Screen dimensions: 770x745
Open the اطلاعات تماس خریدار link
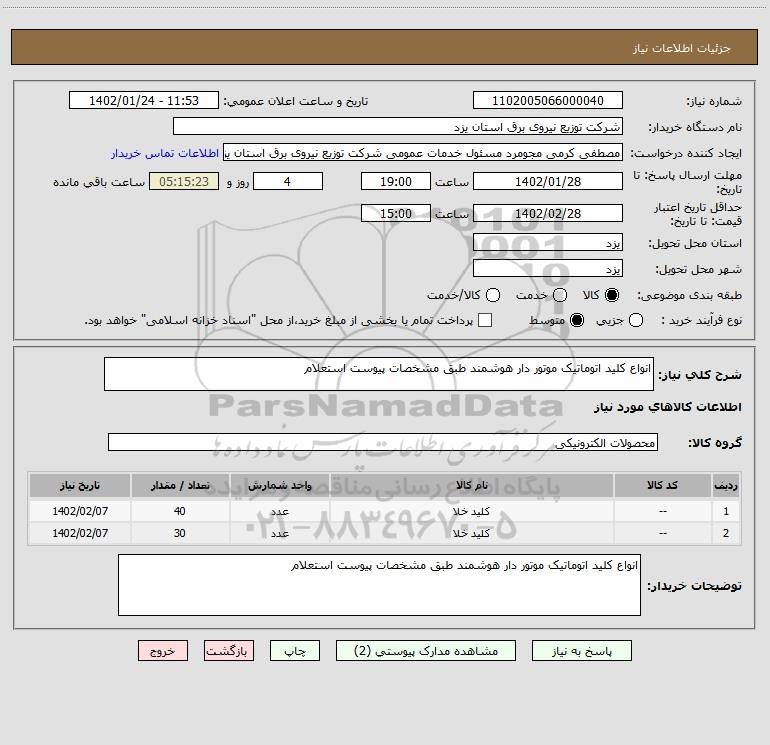(165, 153)
